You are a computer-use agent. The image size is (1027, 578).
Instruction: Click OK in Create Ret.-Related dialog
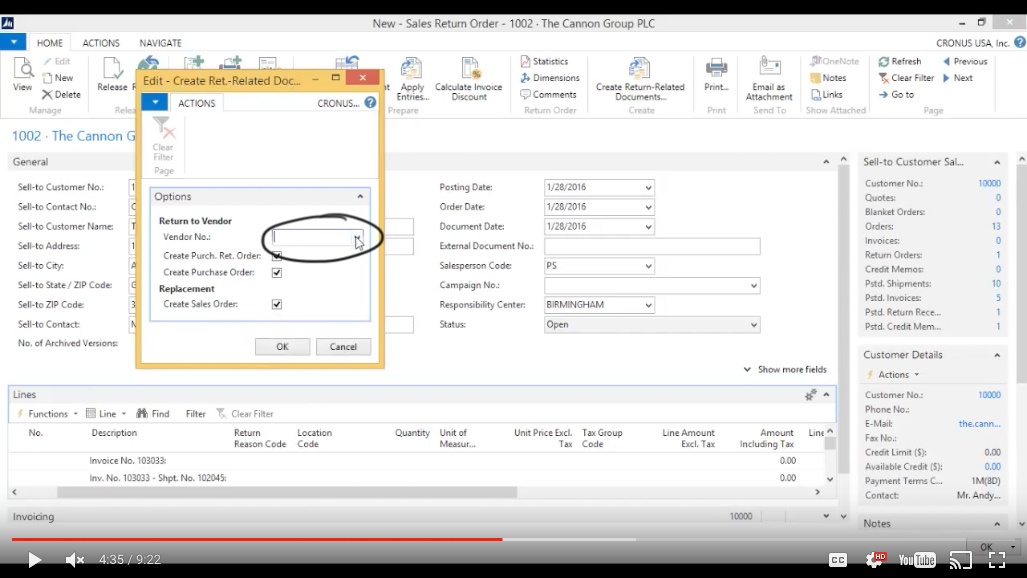(282, 347)
